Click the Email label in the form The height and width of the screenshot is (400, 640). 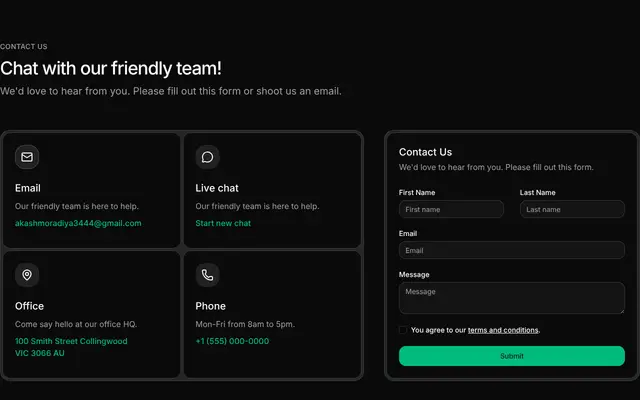(x=408, y=233)
